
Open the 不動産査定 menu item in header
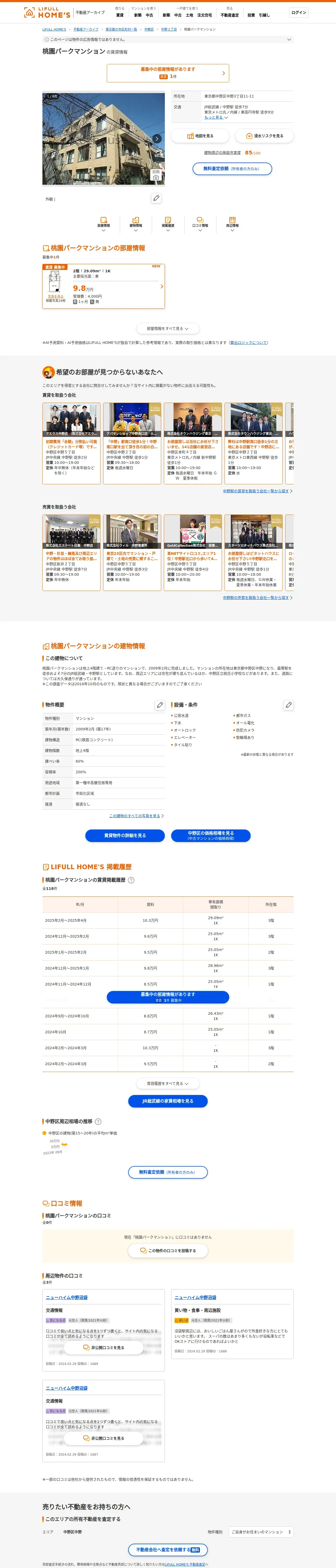pyautogui.click(x=230, y=15)
